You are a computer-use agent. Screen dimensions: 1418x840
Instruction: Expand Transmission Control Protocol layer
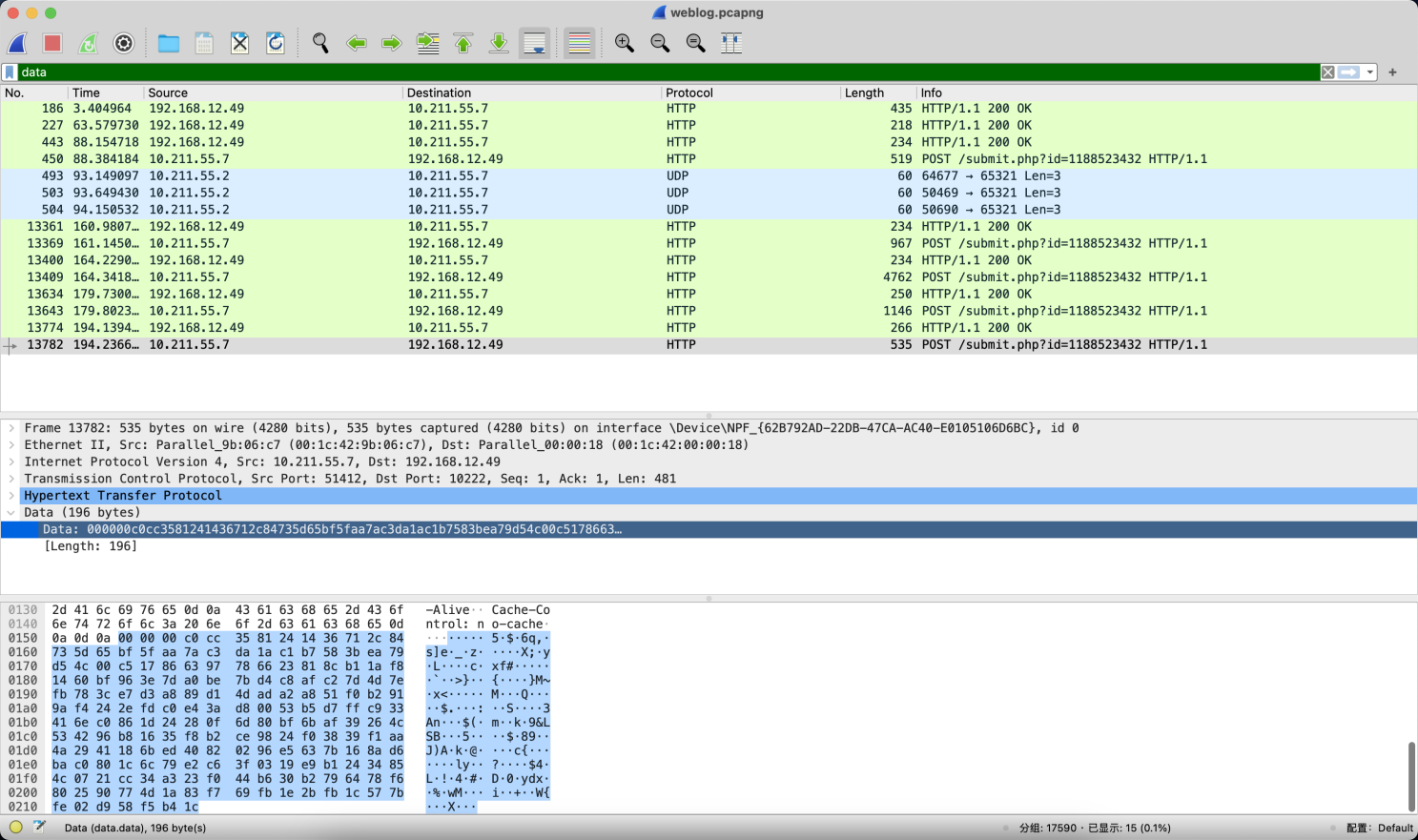11,479
